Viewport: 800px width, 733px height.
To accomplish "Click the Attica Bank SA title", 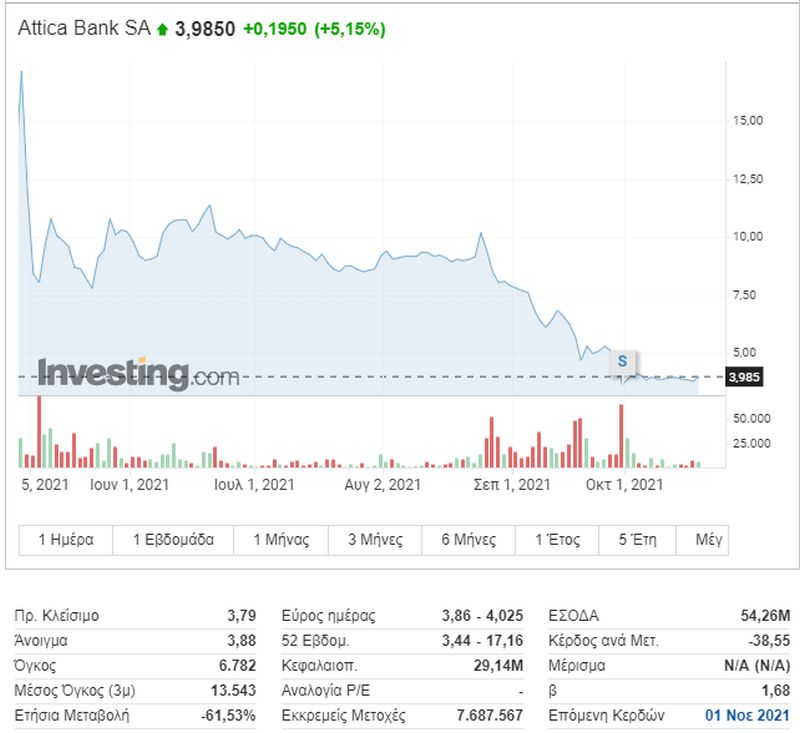I will tap(84, 28).
